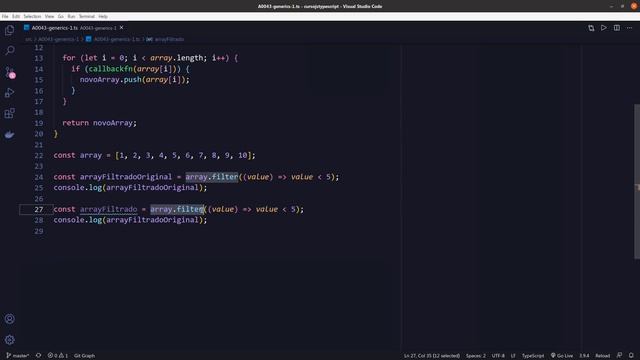Change indentation via Spaces: 2
Viewport: 640px width, 360px height.
click(476, 356)
